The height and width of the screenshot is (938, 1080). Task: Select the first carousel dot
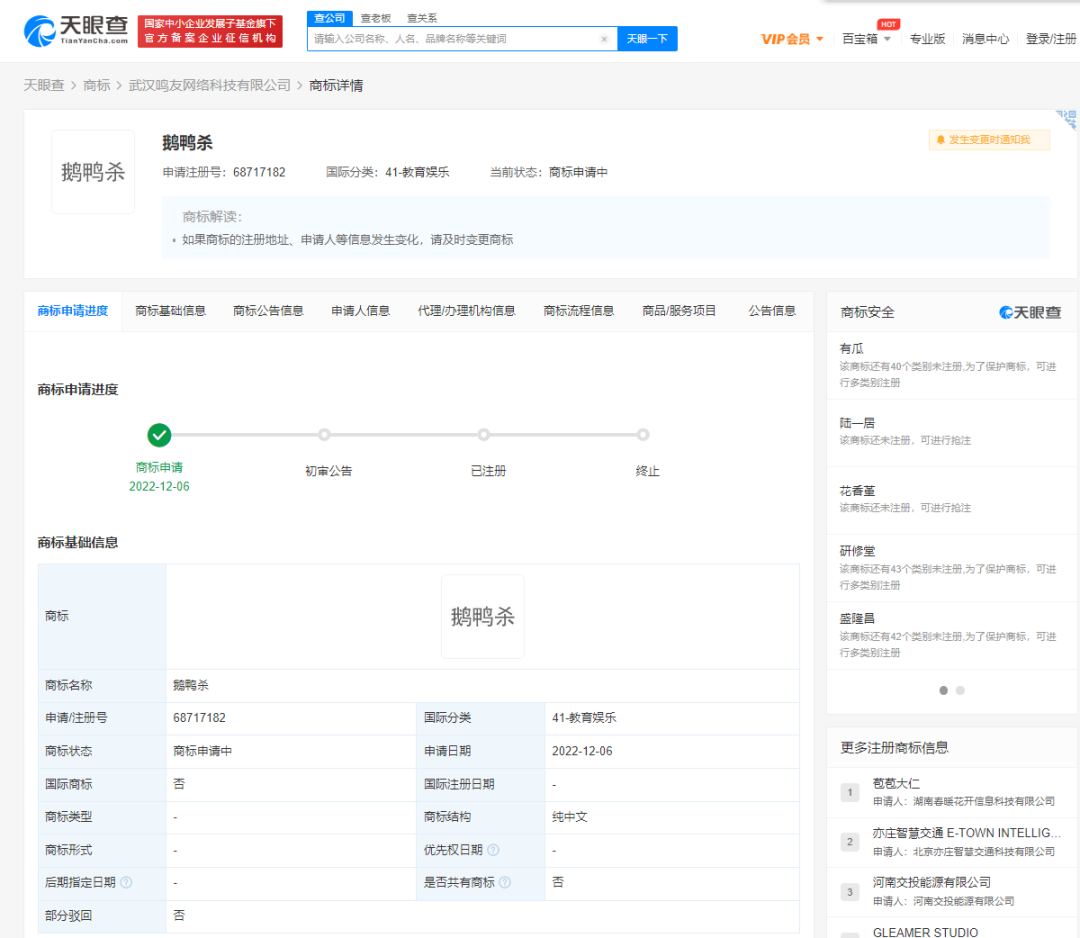[944, 691]
